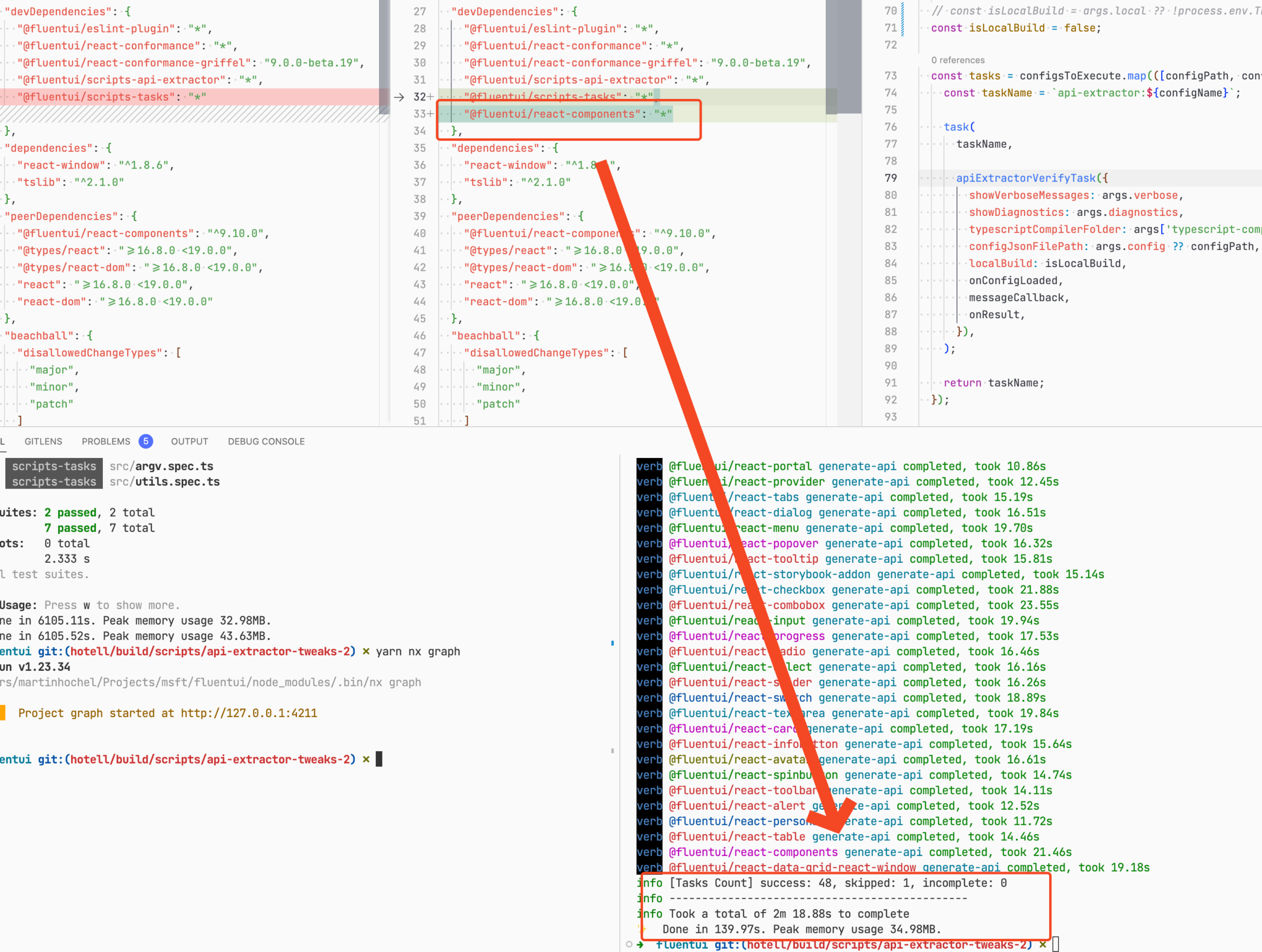This screenshot has height=952, width=1262.
Task: Click '@fluentui/react-provider' row took 12.45s
Action: click(847, 481)
